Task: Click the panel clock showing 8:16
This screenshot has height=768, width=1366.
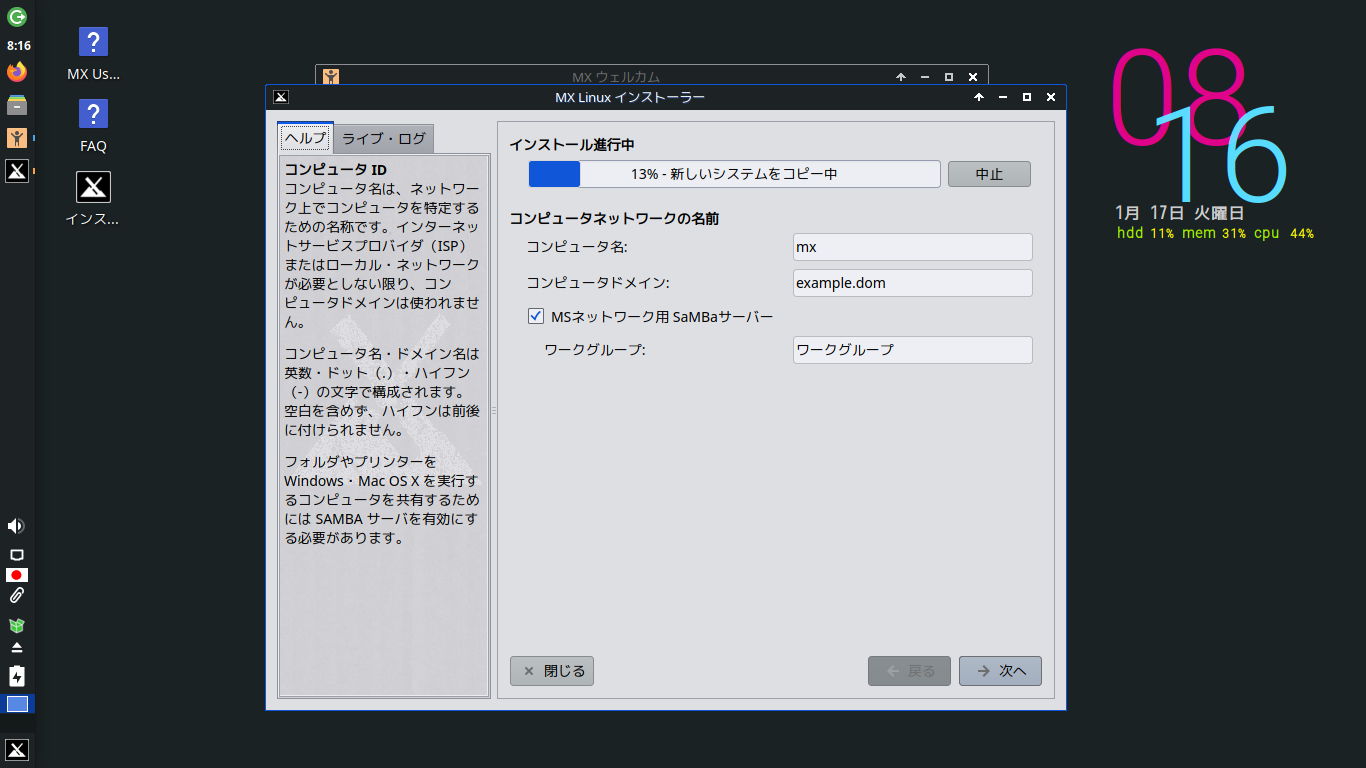Action: (x=18, y=46)
